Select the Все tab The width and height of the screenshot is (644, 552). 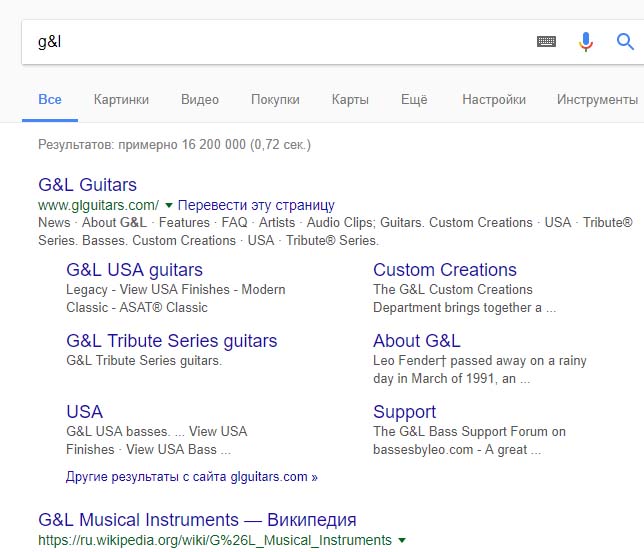point(50,99)
